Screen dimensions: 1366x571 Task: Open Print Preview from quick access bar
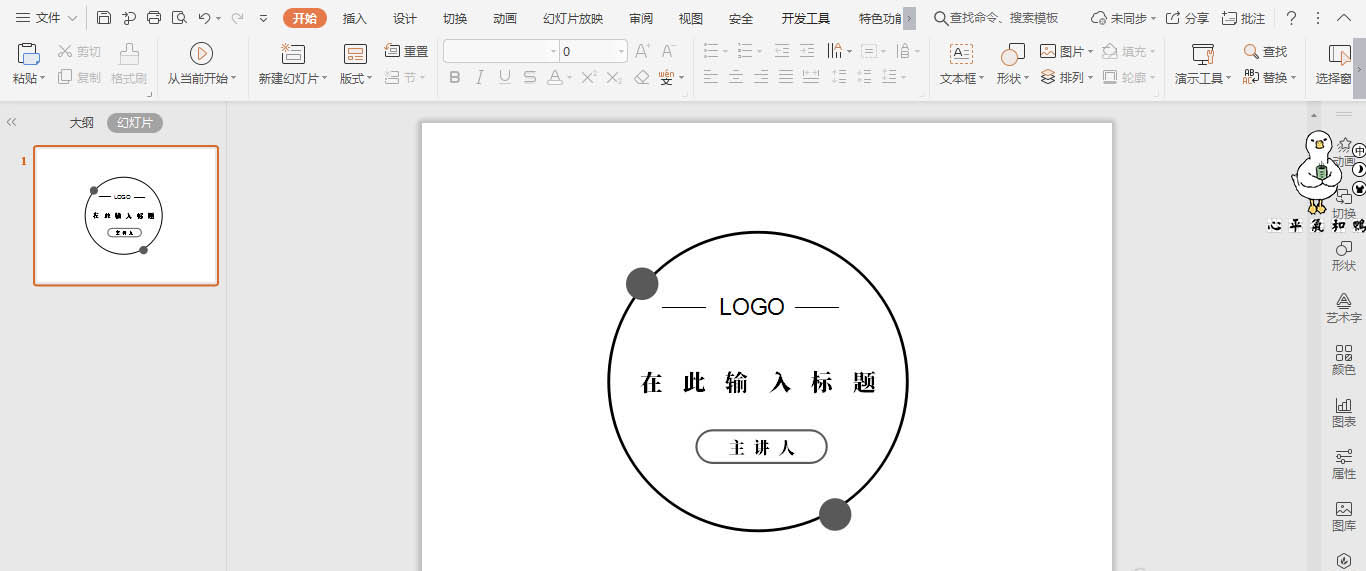(x=179, y=18)
